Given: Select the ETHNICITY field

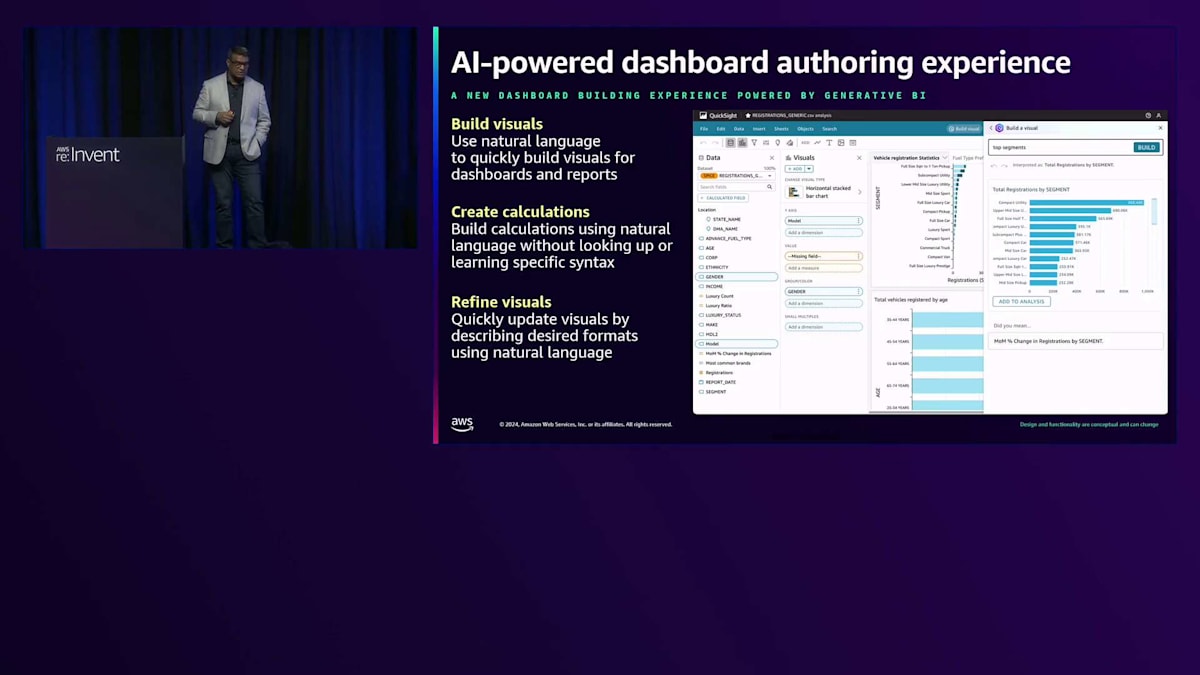Looking at the screenshot, I should [x=717, y=267].
